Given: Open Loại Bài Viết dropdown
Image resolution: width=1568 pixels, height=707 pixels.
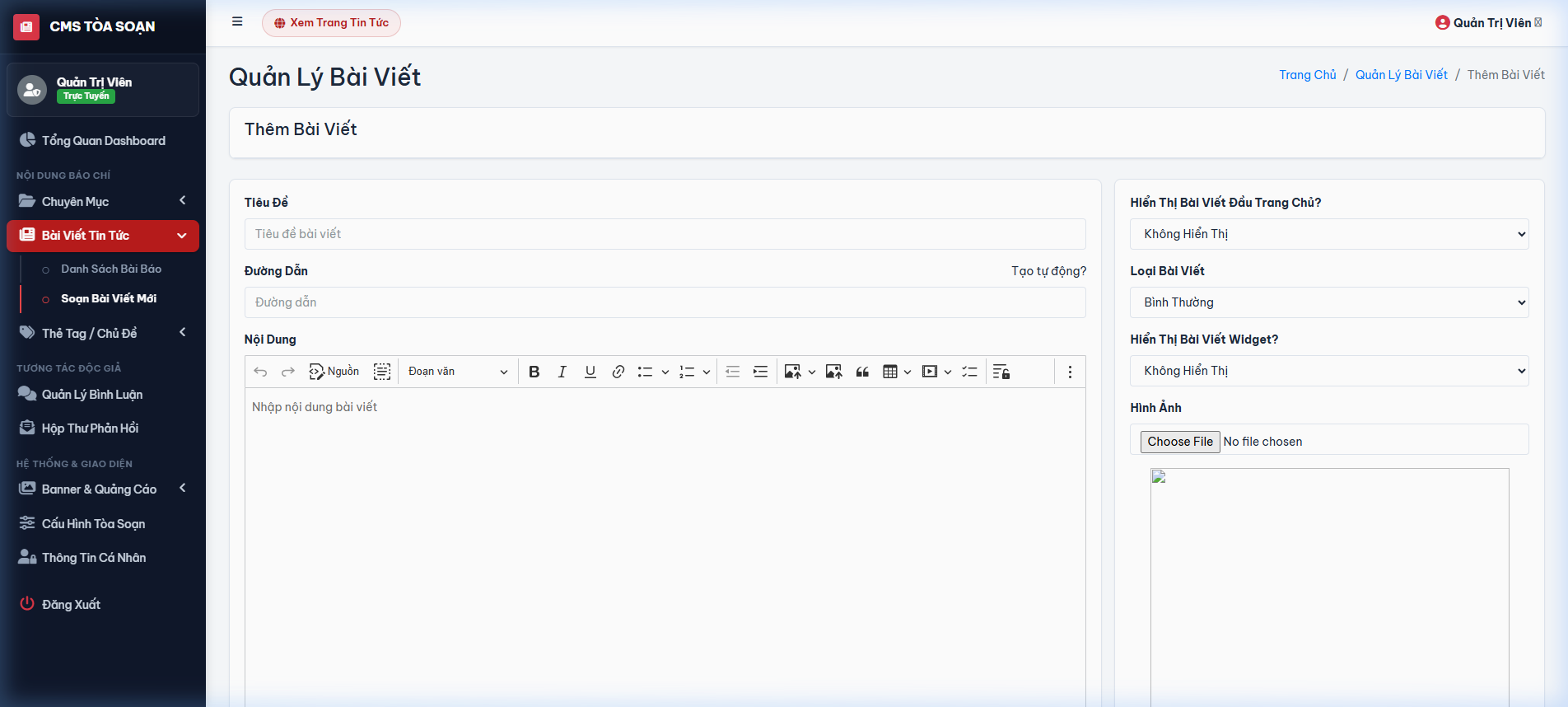Looking at the screenshot, I should click(x=1329, y=302).
